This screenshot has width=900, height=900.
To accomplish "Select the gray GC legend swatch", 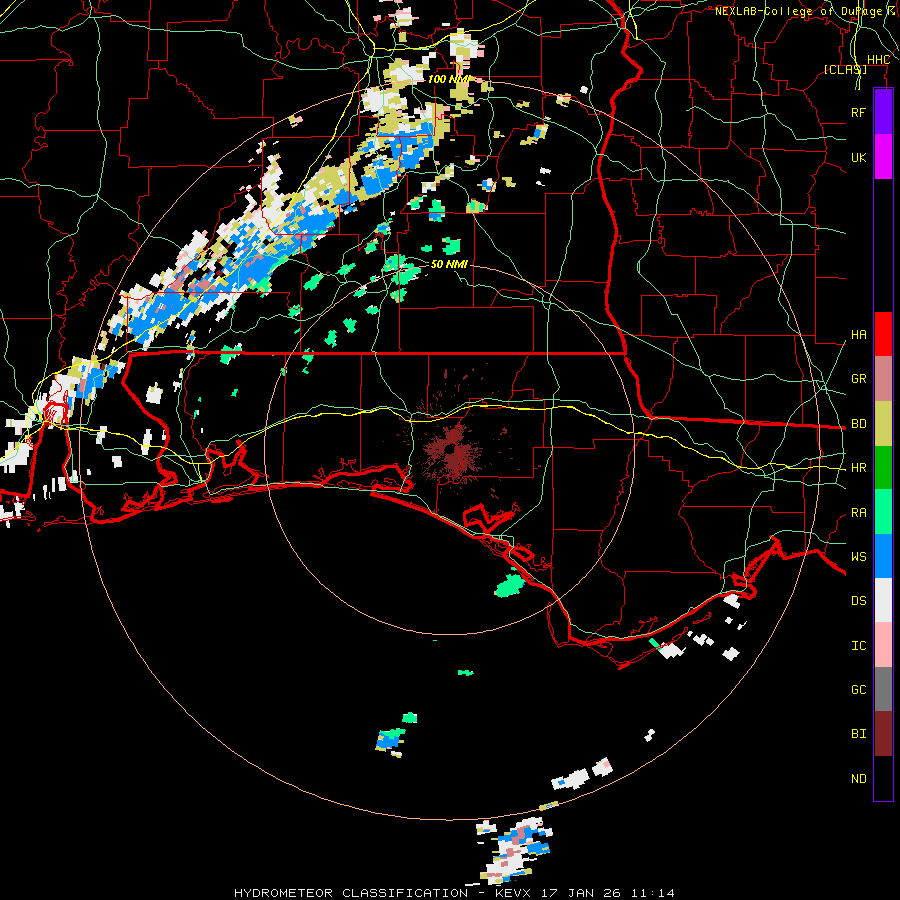I will tap(883, 689).
